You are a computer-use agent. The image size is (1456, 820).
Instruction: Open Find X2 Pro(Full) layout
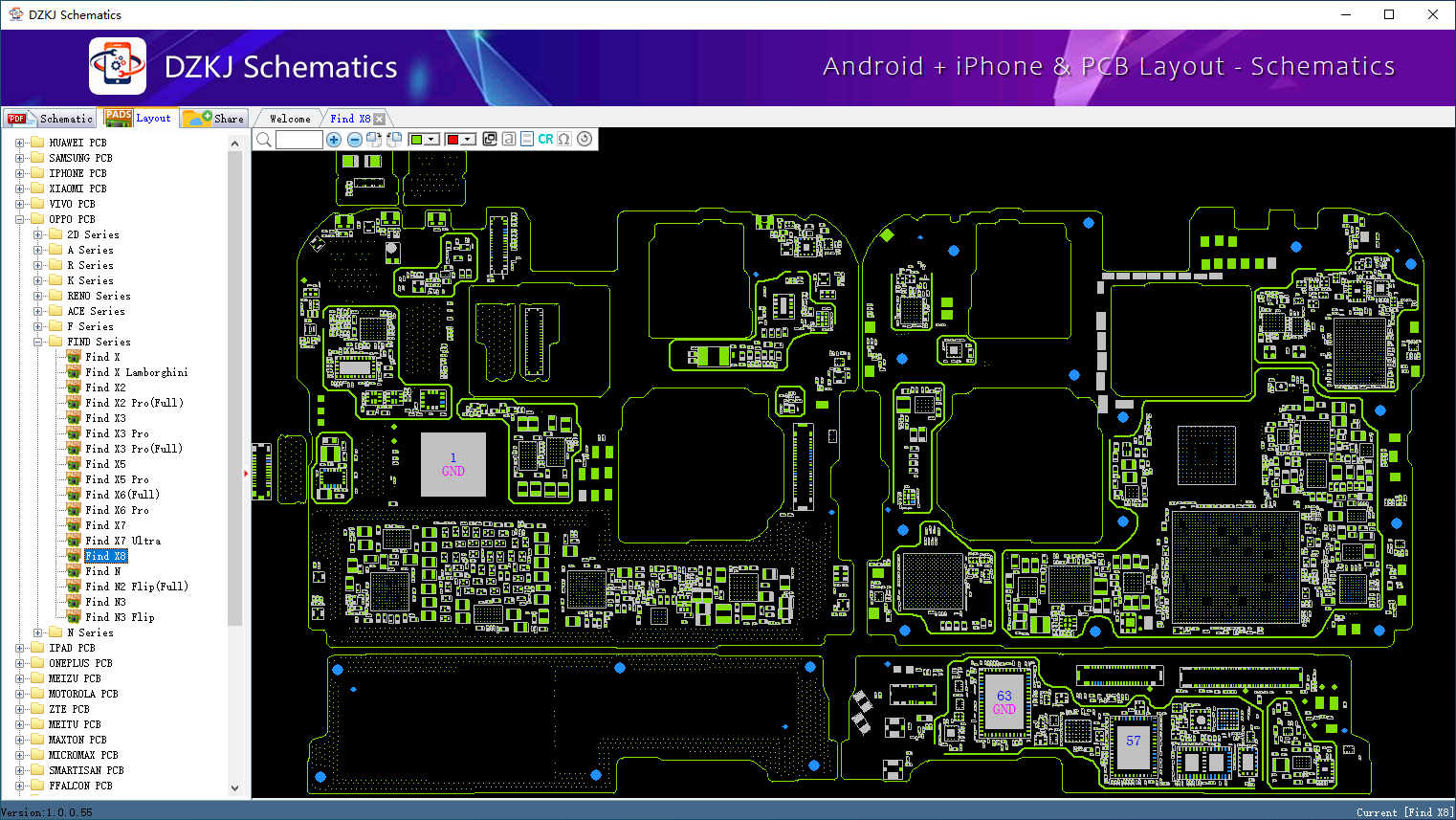[x=134, y=403]
